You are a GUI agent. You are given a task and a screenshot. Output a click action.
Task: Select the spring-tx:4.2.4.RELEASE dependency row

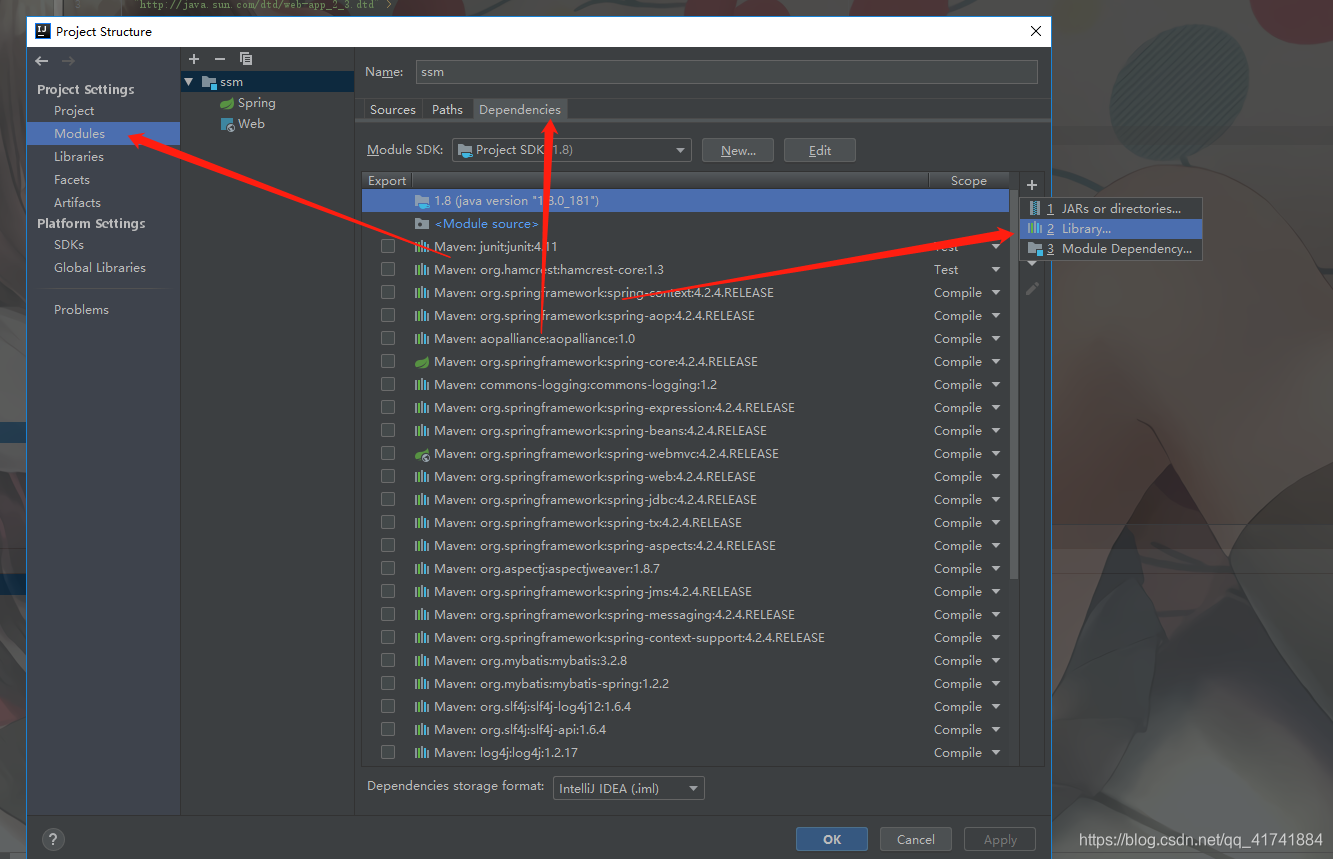[x=686, y=523]
